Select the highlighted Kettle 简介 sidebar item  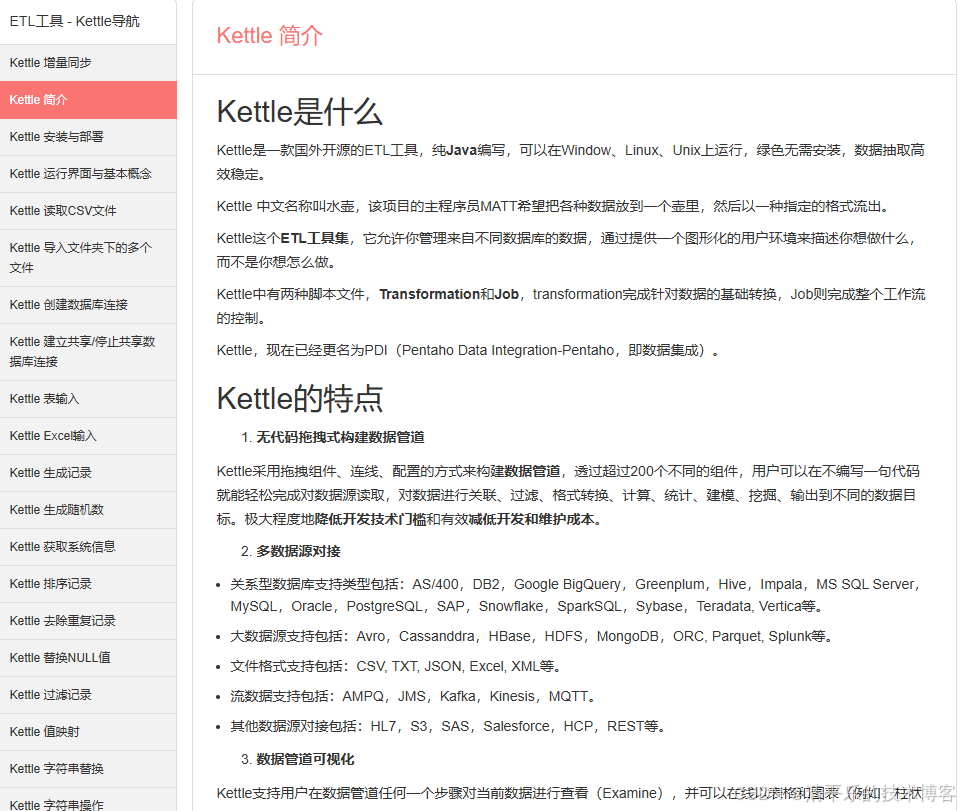click(x=88, y=100)
